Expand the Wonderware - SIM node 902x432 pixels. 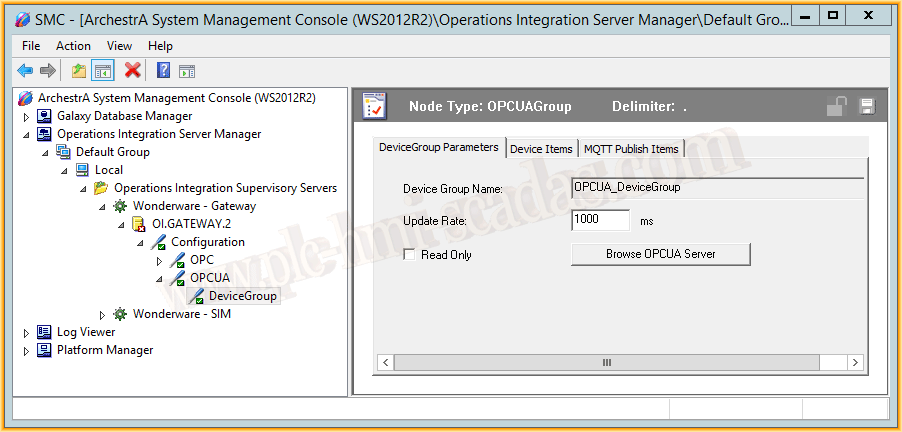[102, 314]
